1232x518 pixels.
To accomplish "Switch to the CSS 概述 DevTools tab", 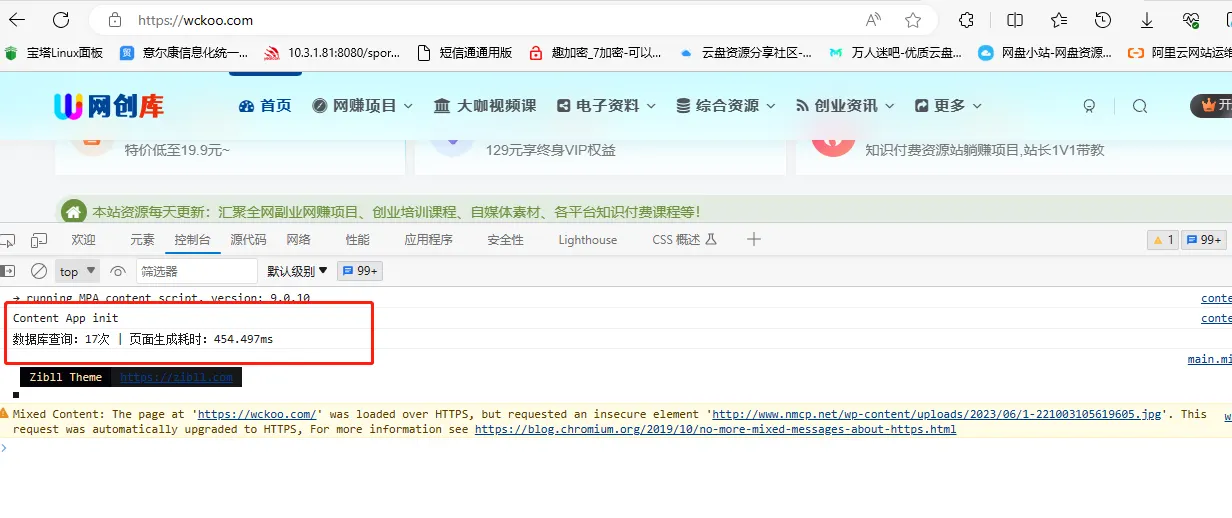I will click(x=684, y=240).
